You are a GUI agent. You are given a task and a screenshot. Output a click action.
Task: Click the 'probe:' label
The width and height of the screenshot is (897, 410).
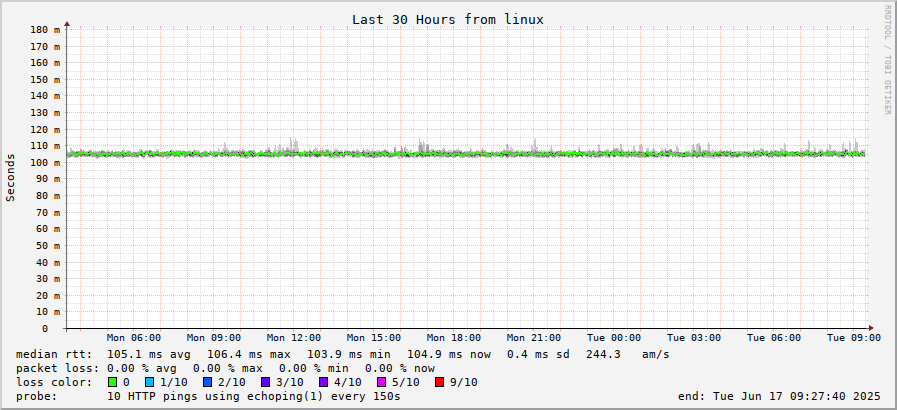point(37,396)
